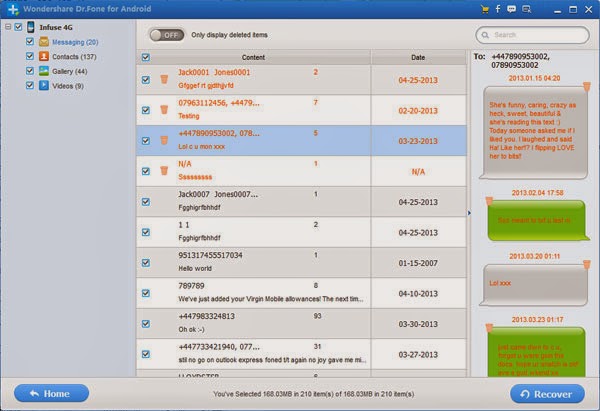Click the 03-27-2013 date cell
Viewport: 600px width, 411px height.
[418, 354]
